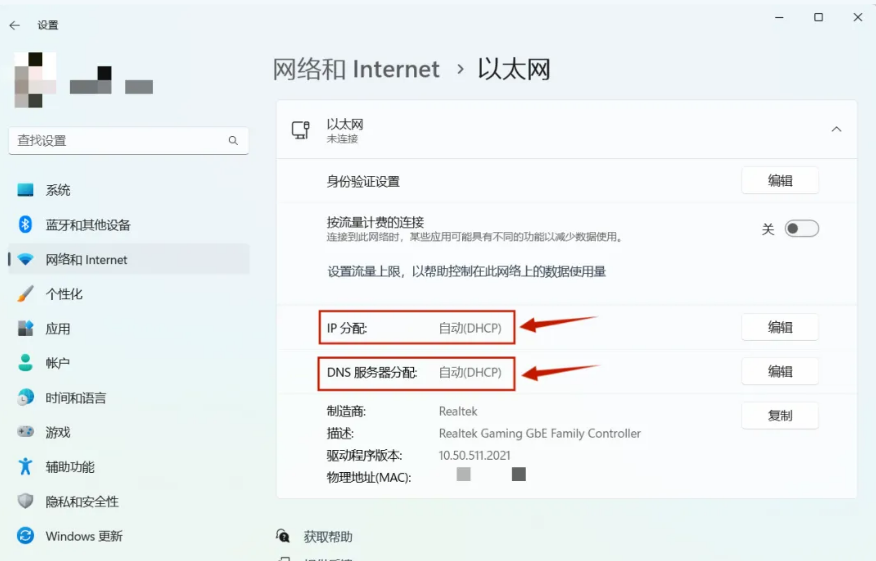Click the Bluetooth icon for 蓝牙和其他设备
Viewport: 876px width, 561px height.
[26, 225]
